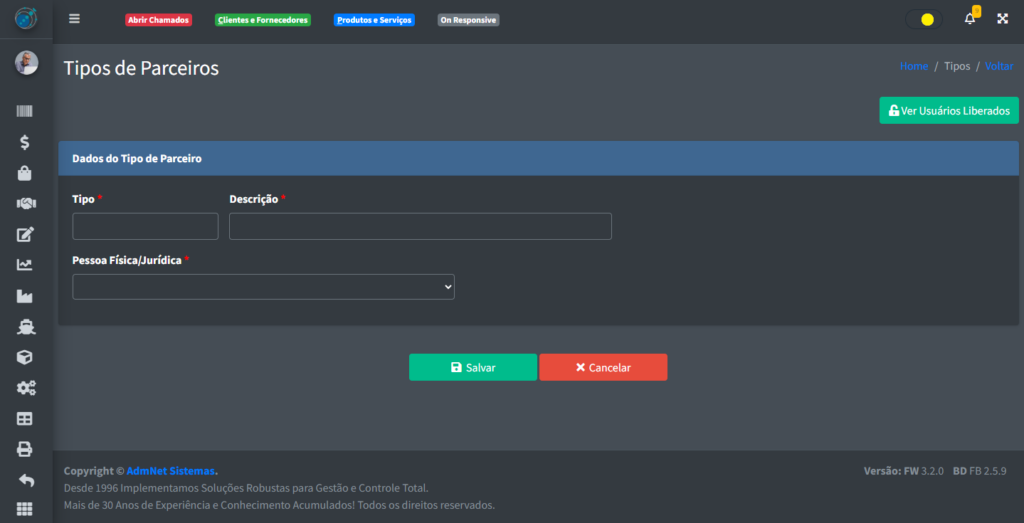Open the Pessoa Física/Jurídica dropdown
Screen dimensions: 1024x523
coord(263,287)
